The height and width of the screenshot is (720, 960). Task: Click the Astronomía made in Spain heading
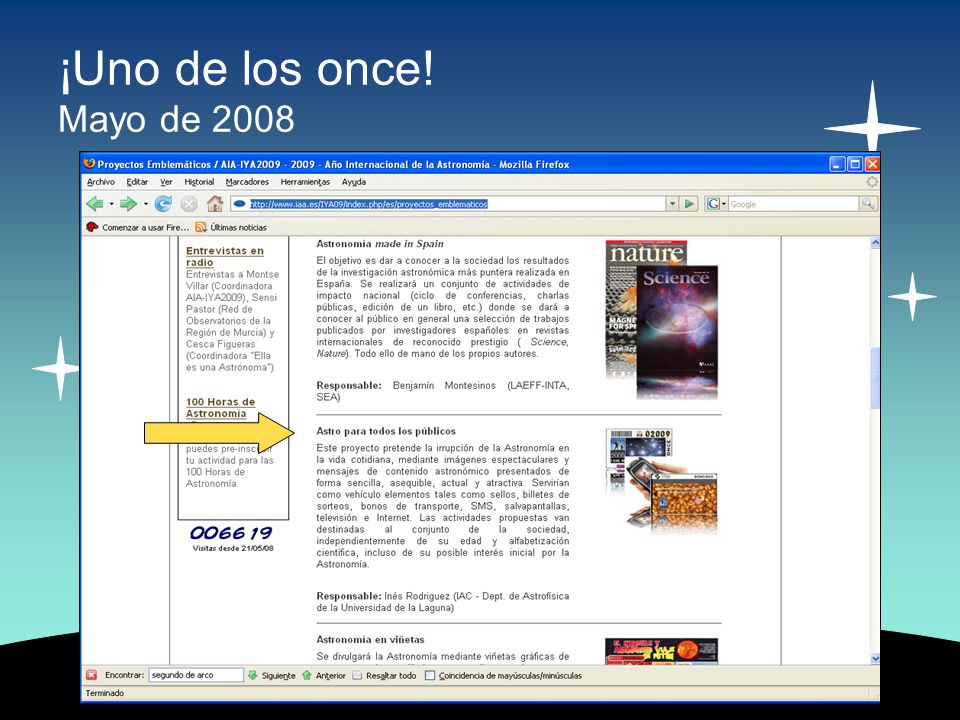pos(380,244)
